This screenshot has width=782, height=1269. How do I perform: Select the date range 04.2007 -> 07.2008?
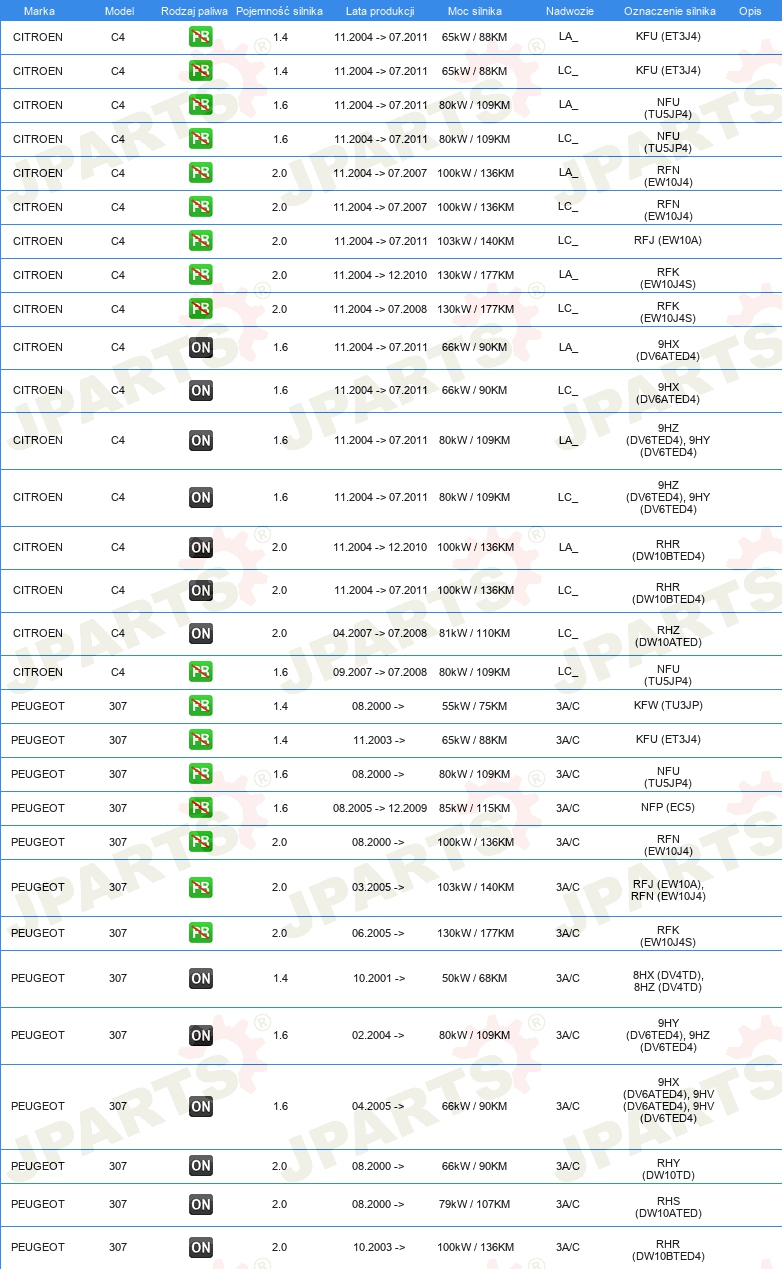click(380, 633)
